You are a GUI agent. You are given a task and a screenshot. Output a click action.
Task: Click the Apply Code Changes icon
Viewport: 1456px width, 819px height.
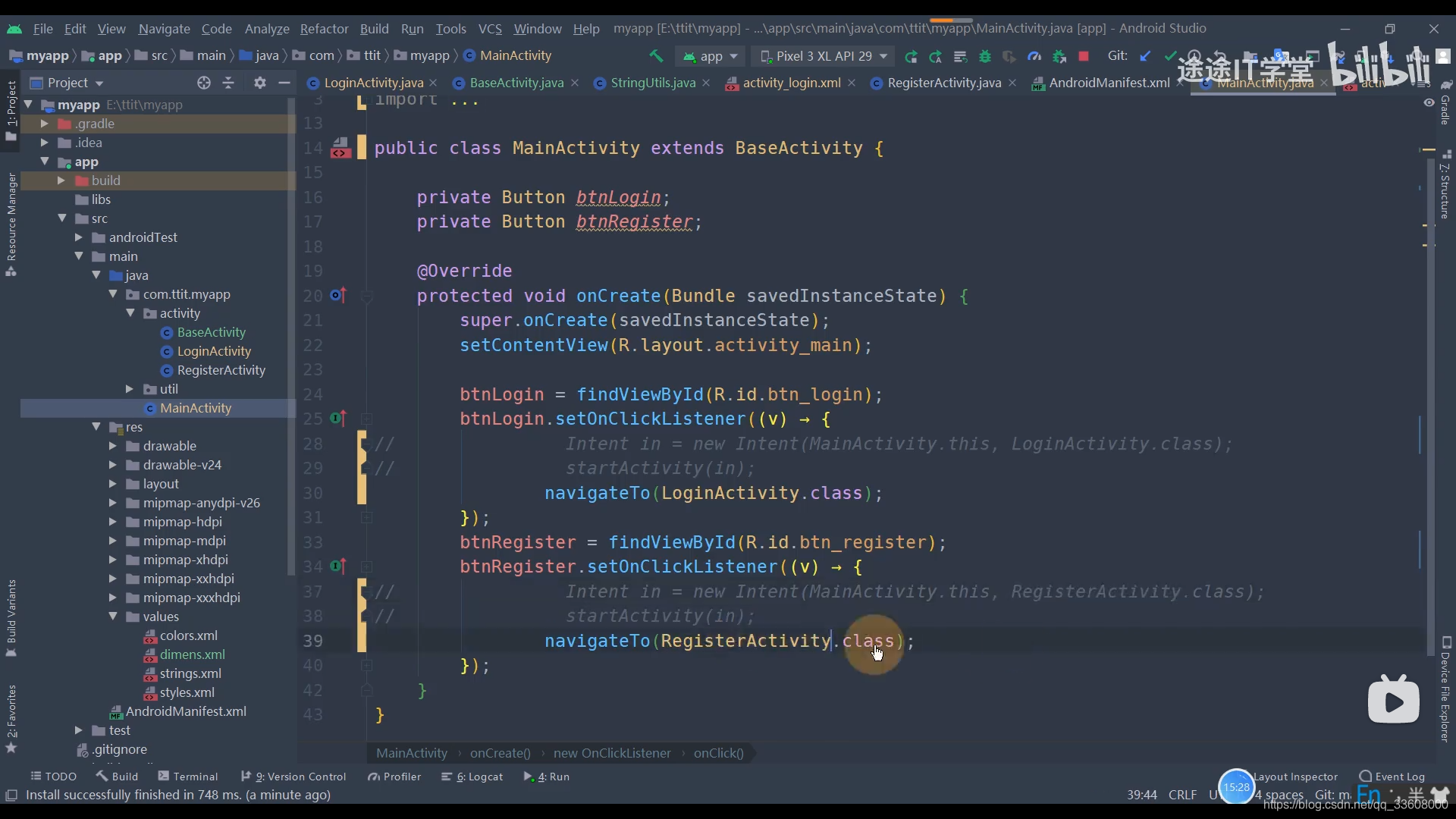[x=960, y=56]
